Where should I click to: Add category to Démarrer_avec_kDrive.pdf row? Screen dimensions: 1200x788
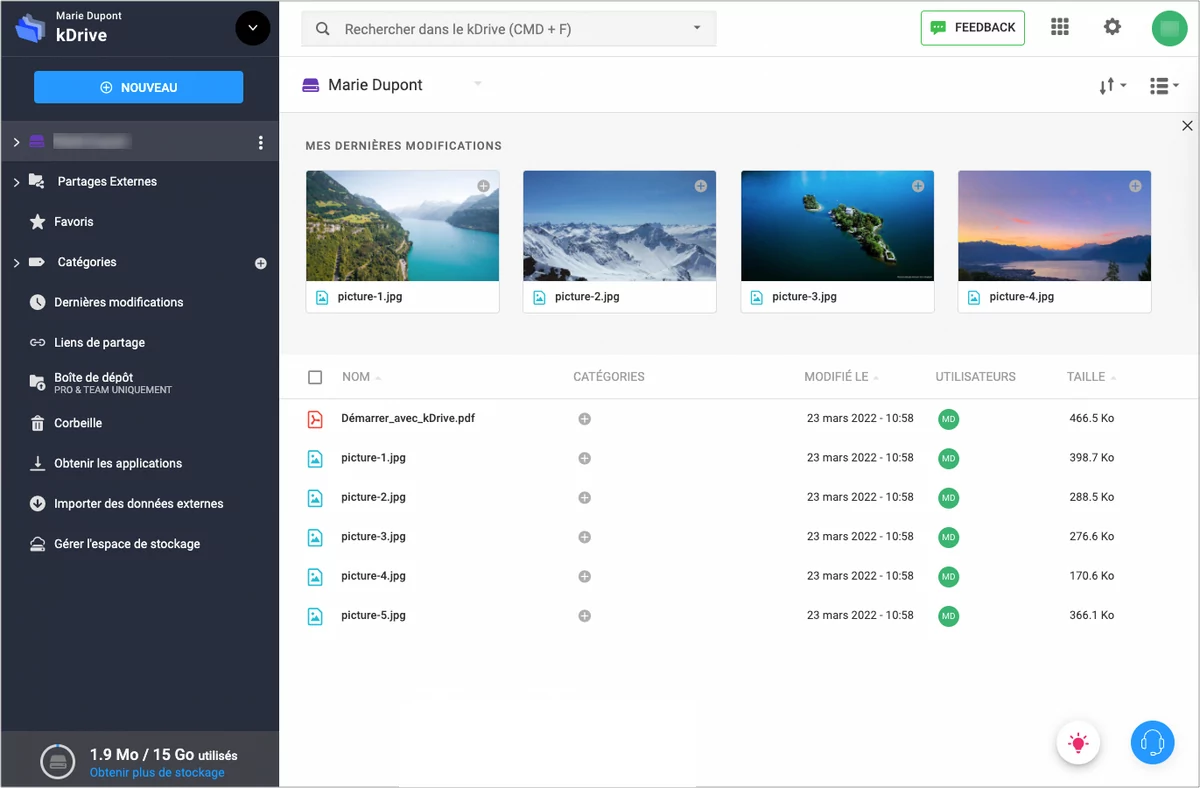[x=585, y=419]
